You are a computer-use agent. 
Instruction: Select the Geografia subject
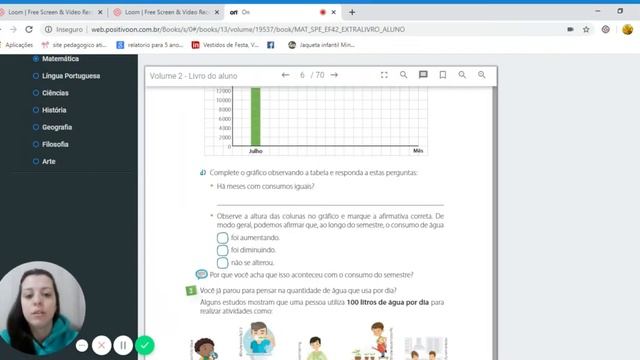52,127
